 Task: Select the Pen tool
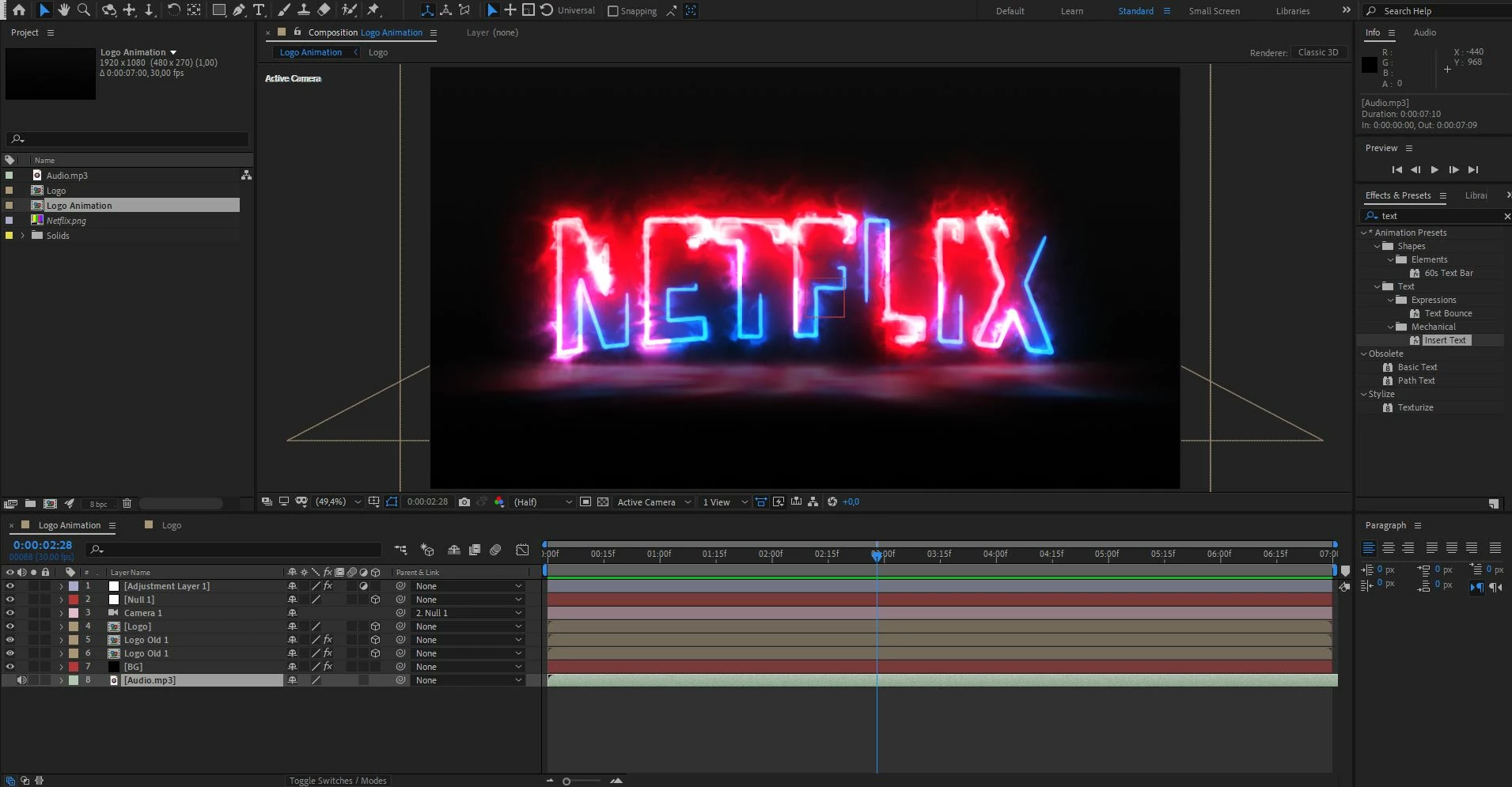coord(239,10)
